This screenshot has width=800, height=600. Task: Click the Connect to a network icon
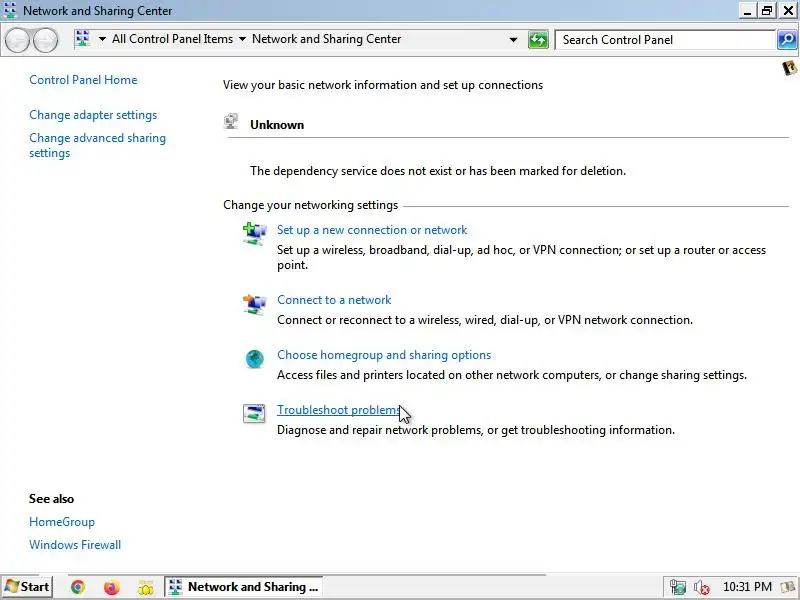point(254,304)
